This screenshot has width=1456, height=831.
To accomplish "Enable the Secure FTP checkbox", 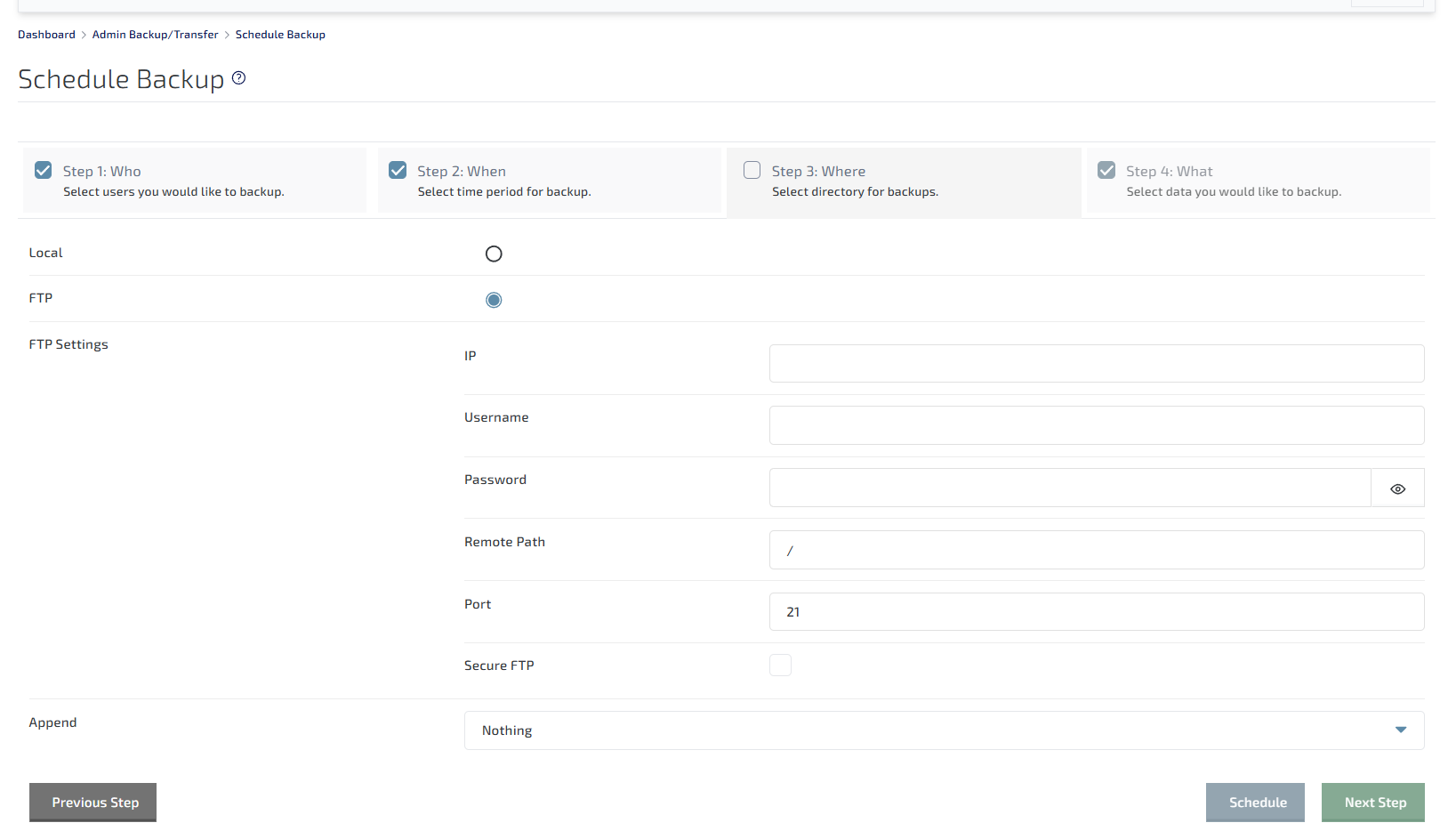I will (x=780, y=666).
